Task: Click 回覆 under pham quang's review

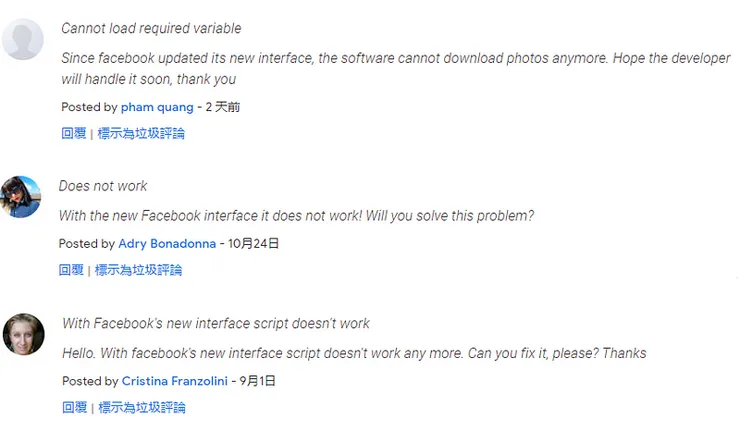Action: click(x=73, y=133)
